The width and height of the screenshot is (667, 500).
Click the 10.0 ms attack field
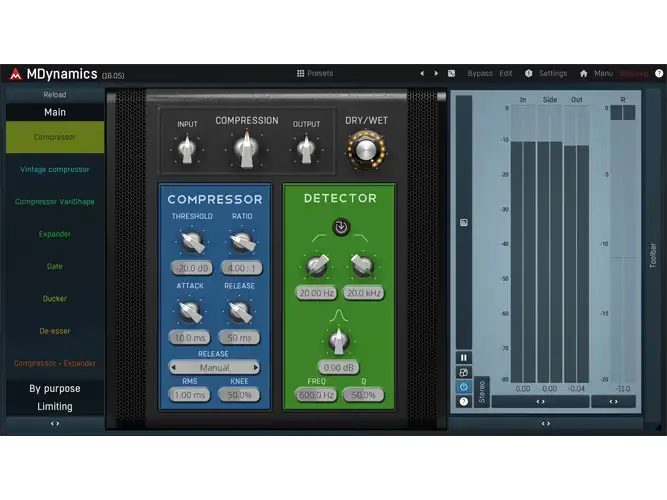coord(190,338)
